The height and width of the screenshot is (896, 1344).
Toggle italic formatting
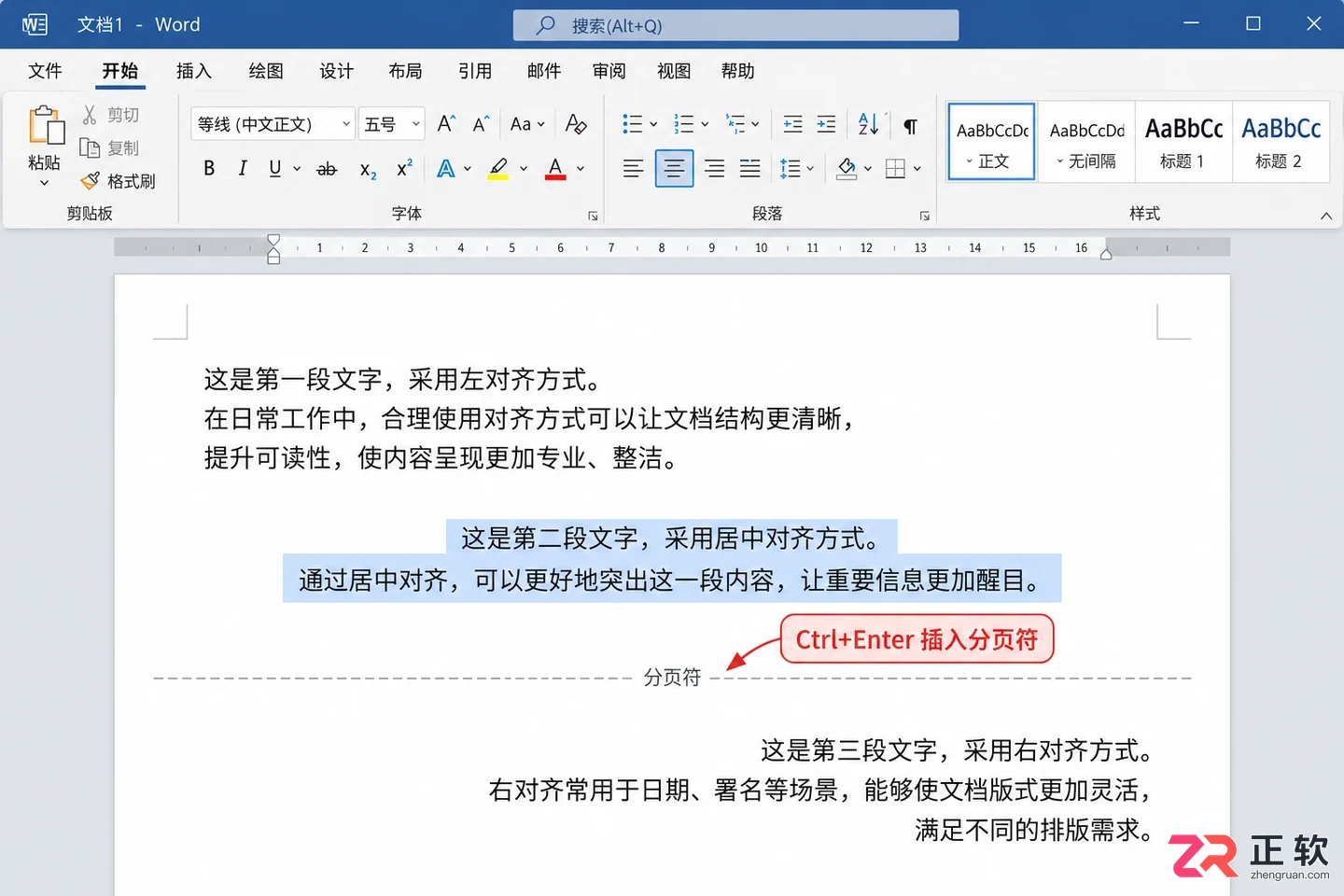pos(243,169)
